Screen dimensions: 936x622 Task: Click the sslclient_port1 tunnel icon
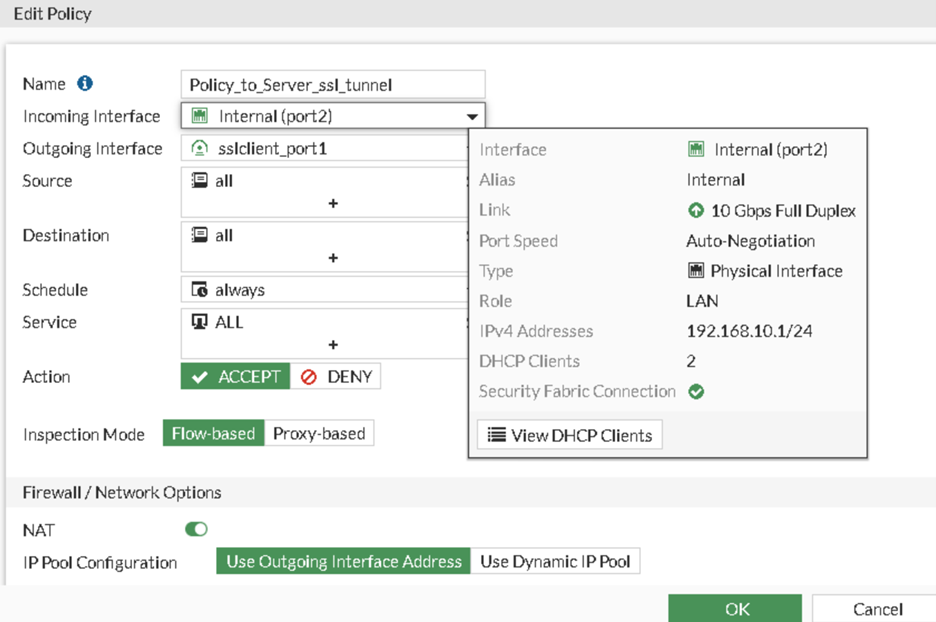click(x=199, y=149)
